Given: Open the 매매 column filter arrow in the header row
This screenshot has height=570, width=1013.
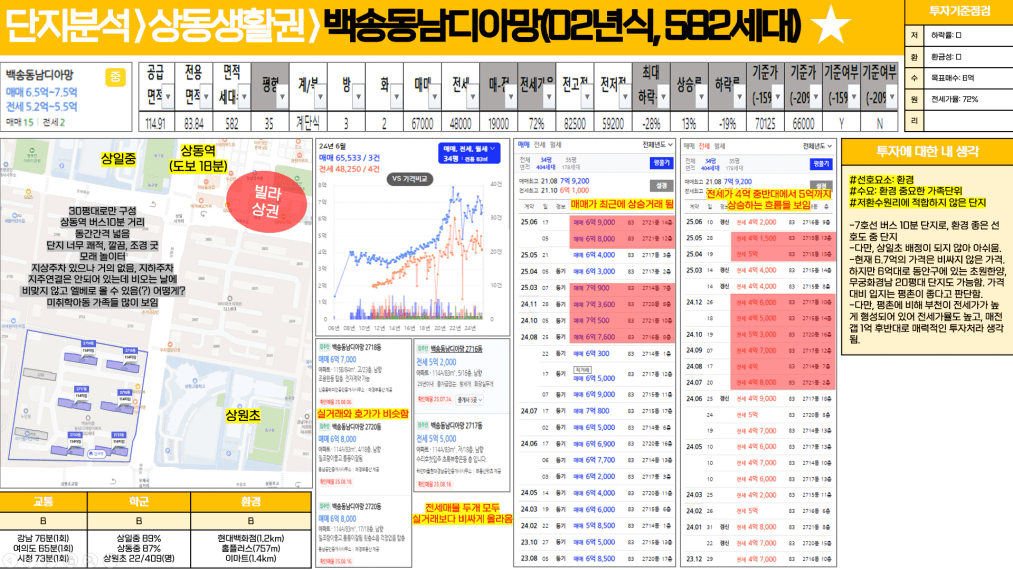Looking at the screenshot, I should (435, 97).
